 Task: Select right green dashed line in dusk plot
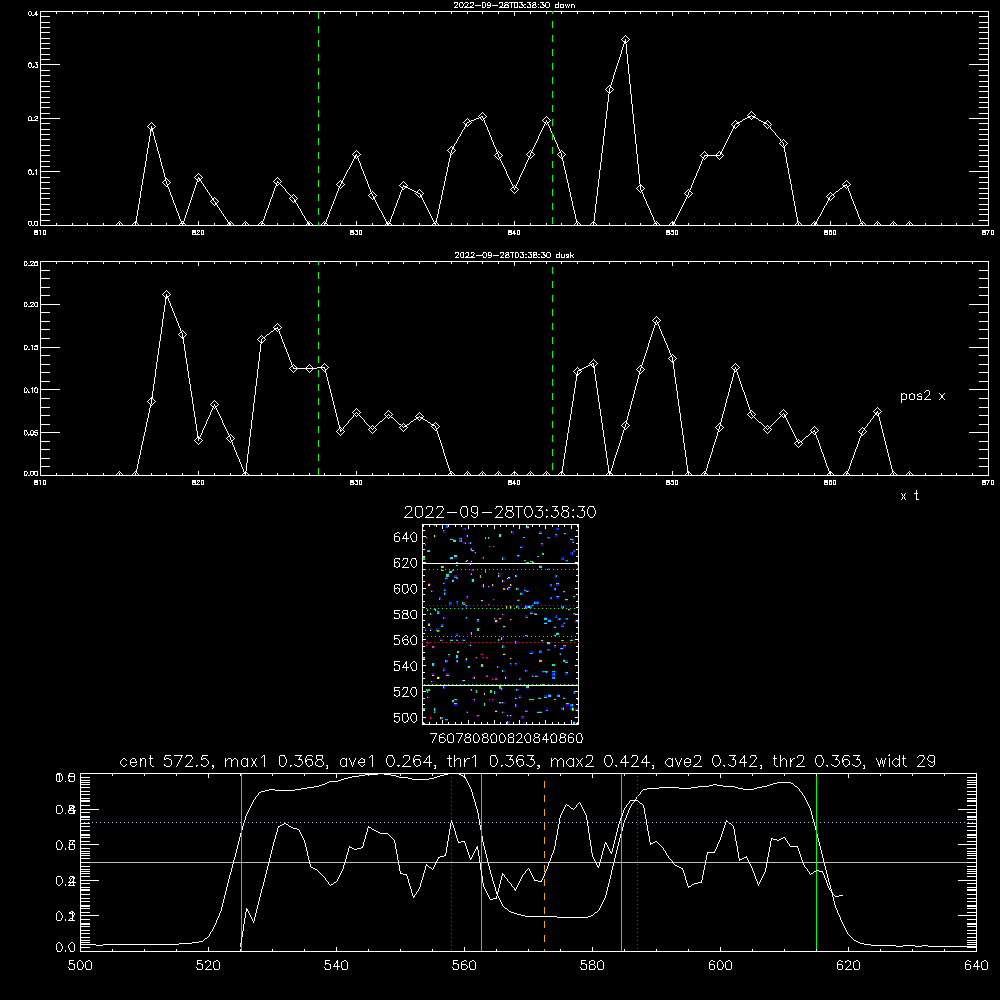[x=552, y=368]
